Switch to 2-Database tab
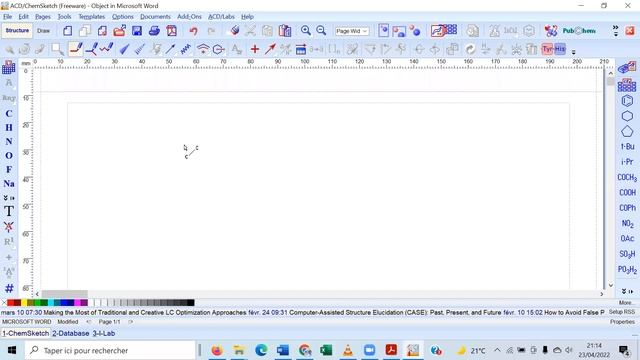This screenshot has height=360, width=640. [x=71, y=333]
